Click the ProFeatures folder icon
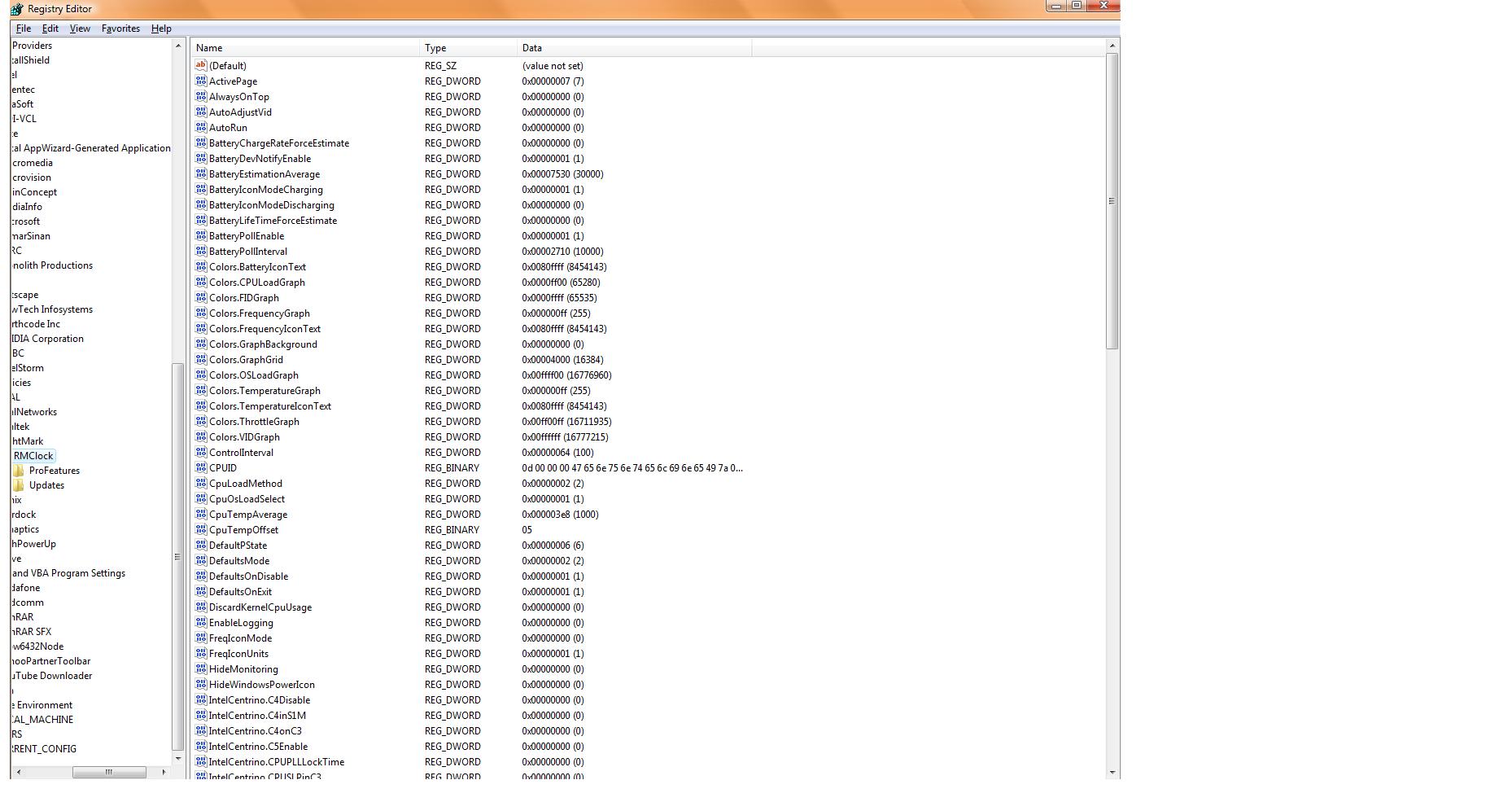The image size is (1512, 802). pos(19,471)
